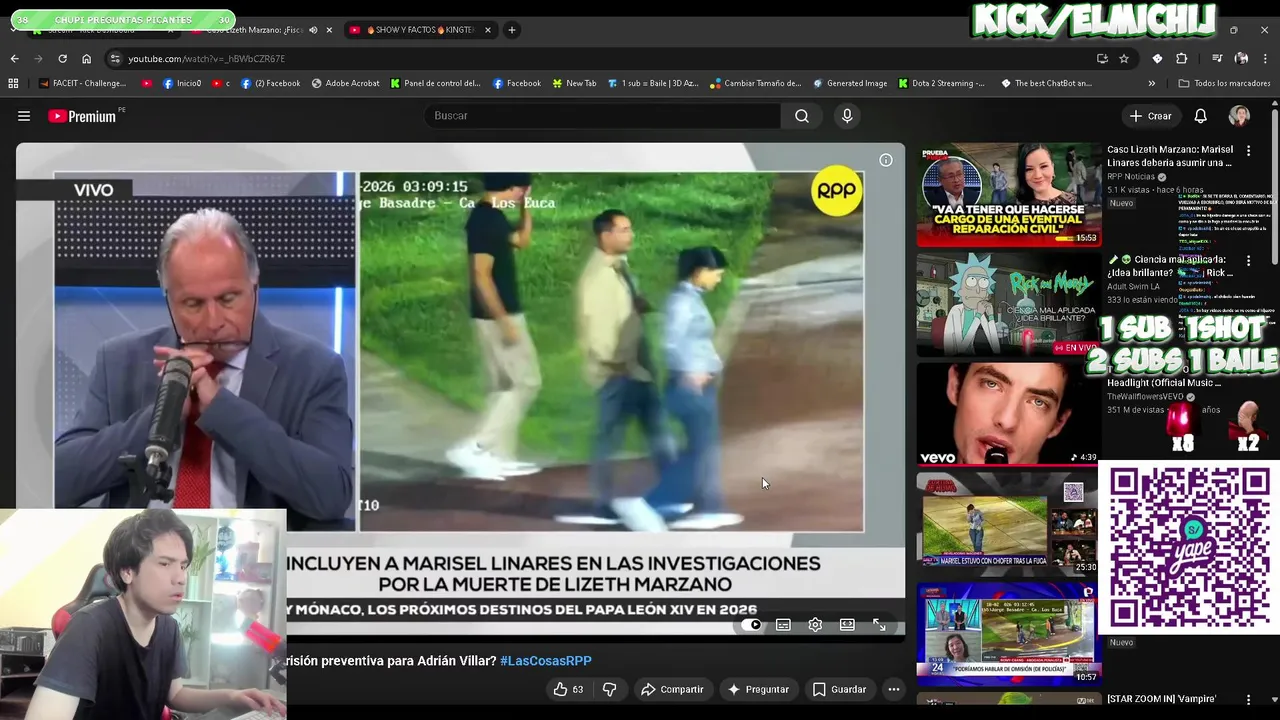Open New Tab bookmark
Screen dimensions: 1280x720
tap(573, 83)
